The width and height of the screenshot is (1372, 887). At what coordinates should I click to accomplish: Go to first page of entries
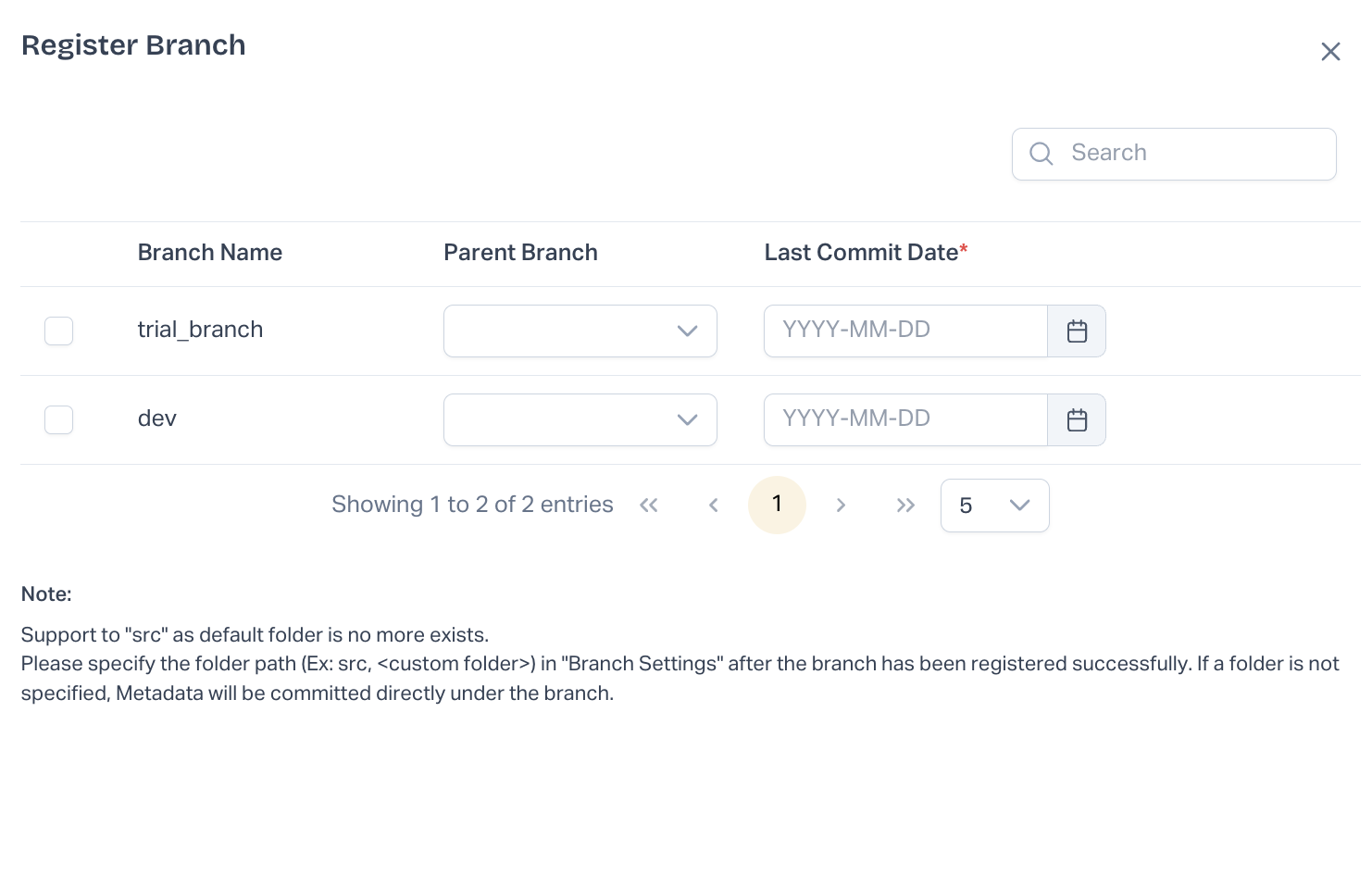(649, 505)
